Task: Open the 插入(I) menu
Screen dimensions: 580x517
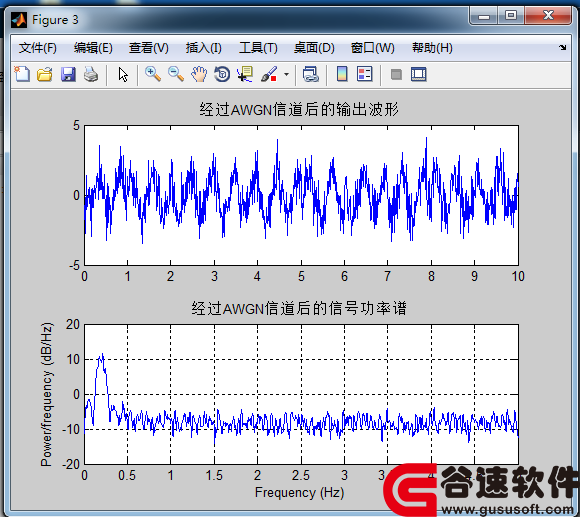Action: pyautogui.click(x=203, y=48)
